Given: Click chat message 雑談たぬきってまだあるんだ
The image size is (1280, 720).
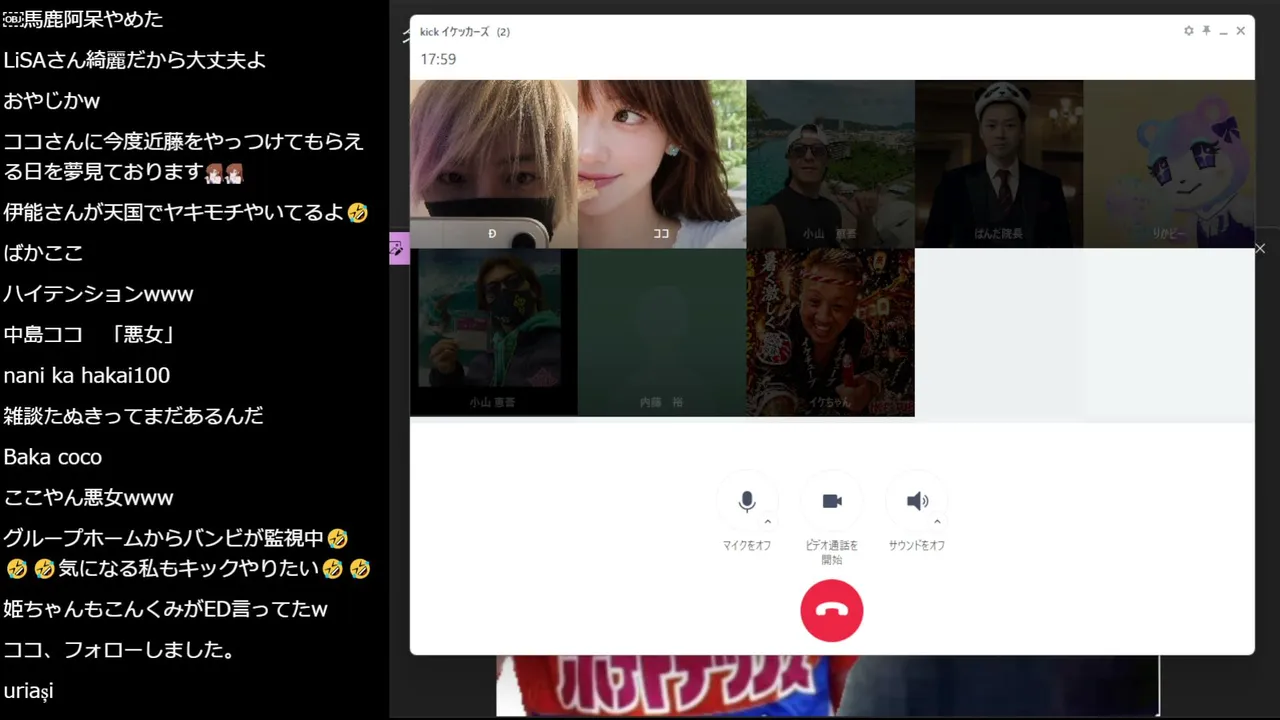Looking at the screenshot, I should pos(133,416).
